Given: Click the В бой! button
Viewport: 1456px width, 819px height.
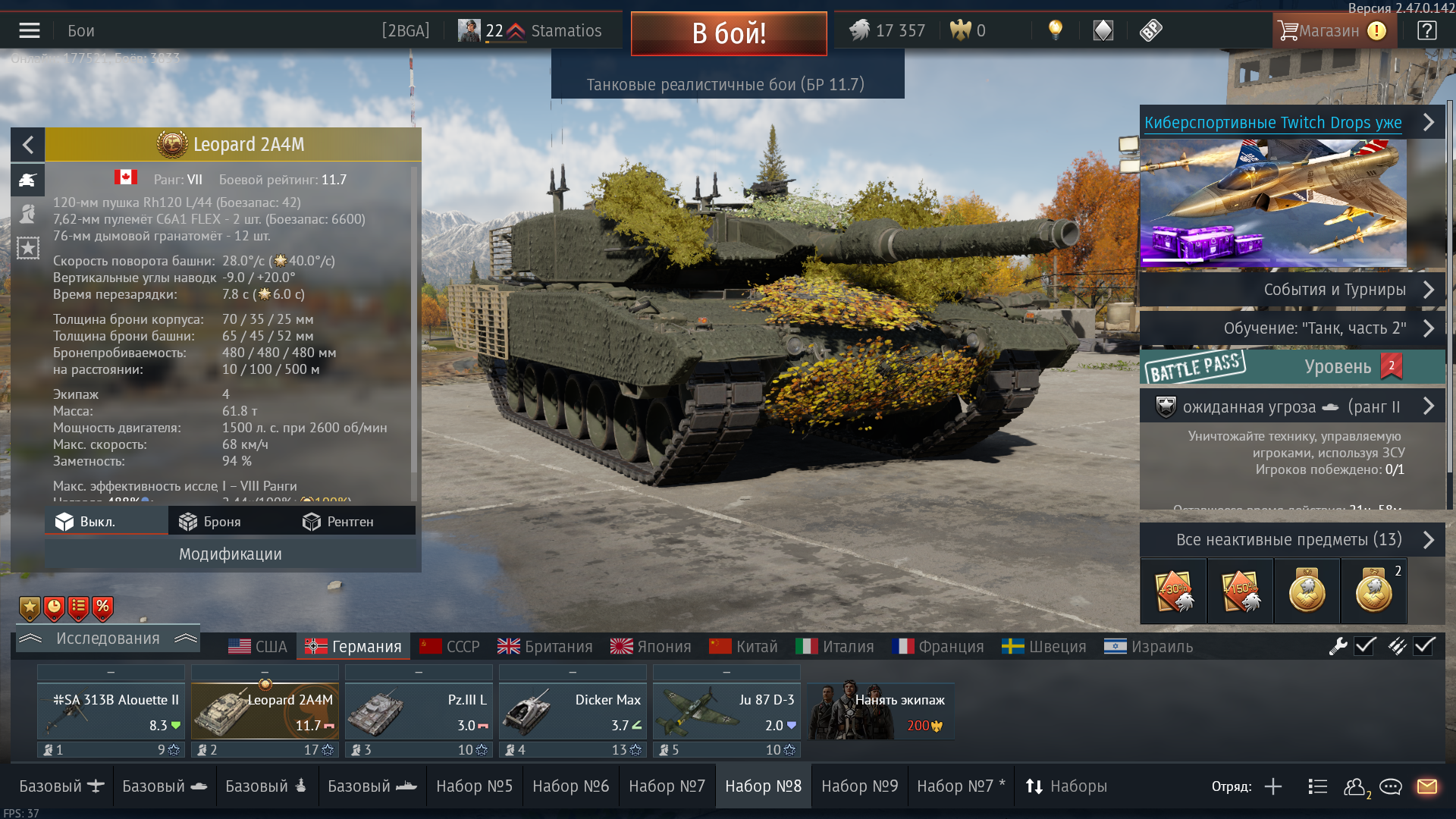Looking at the screenshot, I should [x=729, y=33].
